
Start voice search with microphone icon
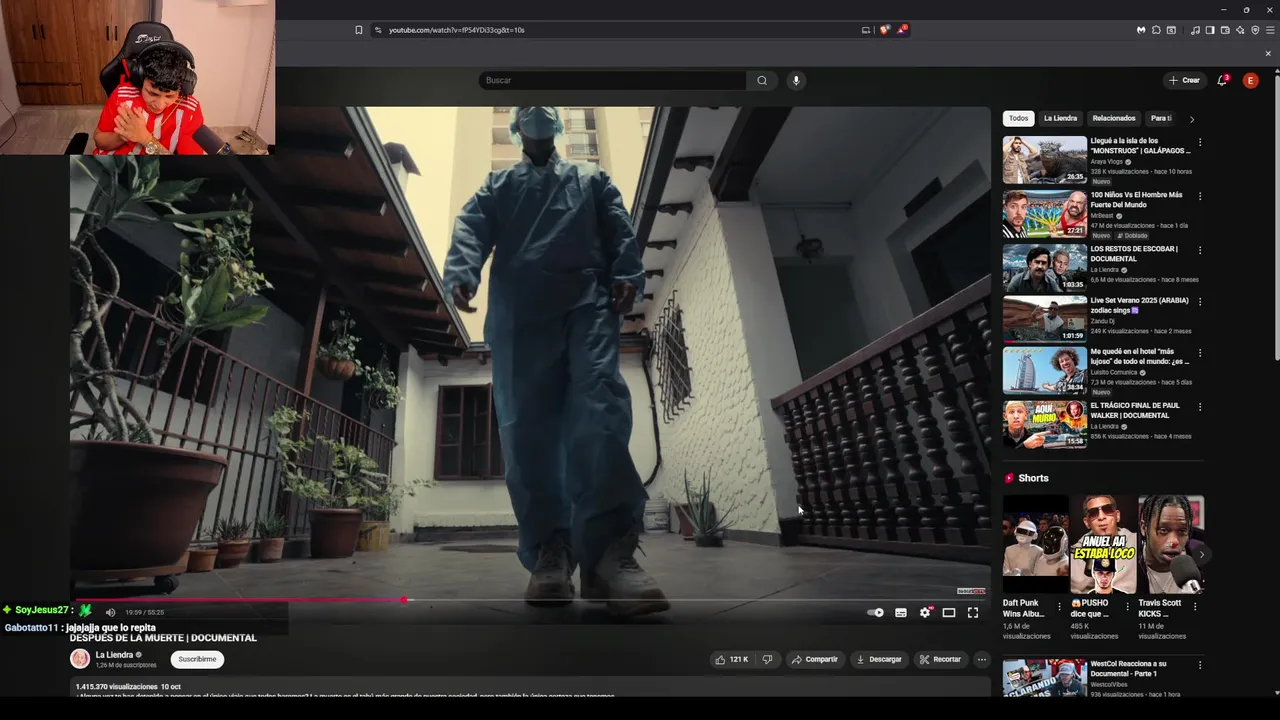(x=796, y=80)
